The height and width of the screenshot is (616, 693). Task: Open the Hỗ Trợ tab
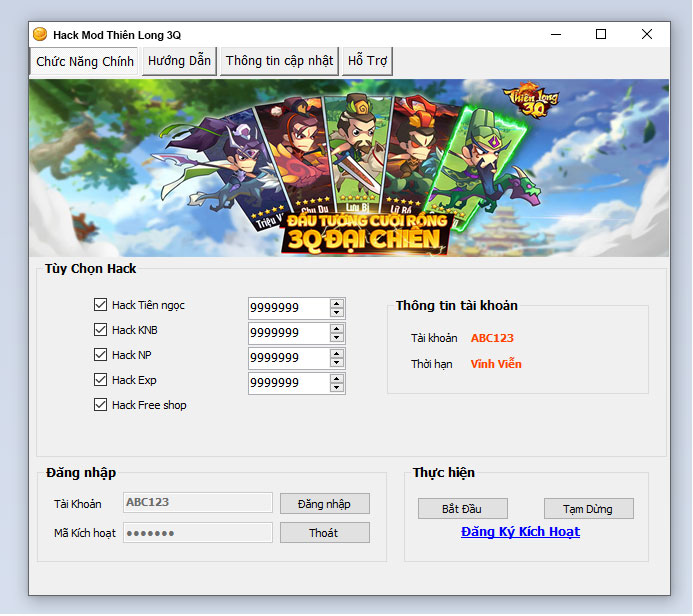tap(367, 61)
